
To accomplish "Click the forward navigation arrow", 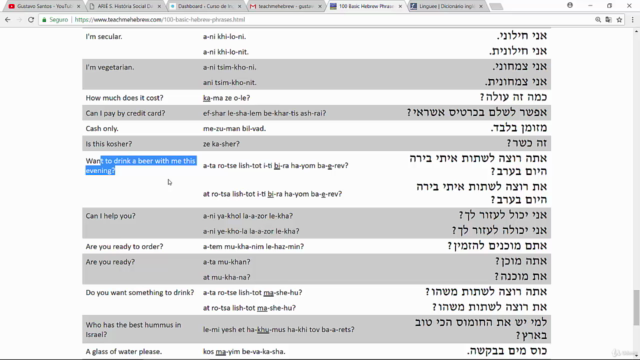I will tap(19, 20).
